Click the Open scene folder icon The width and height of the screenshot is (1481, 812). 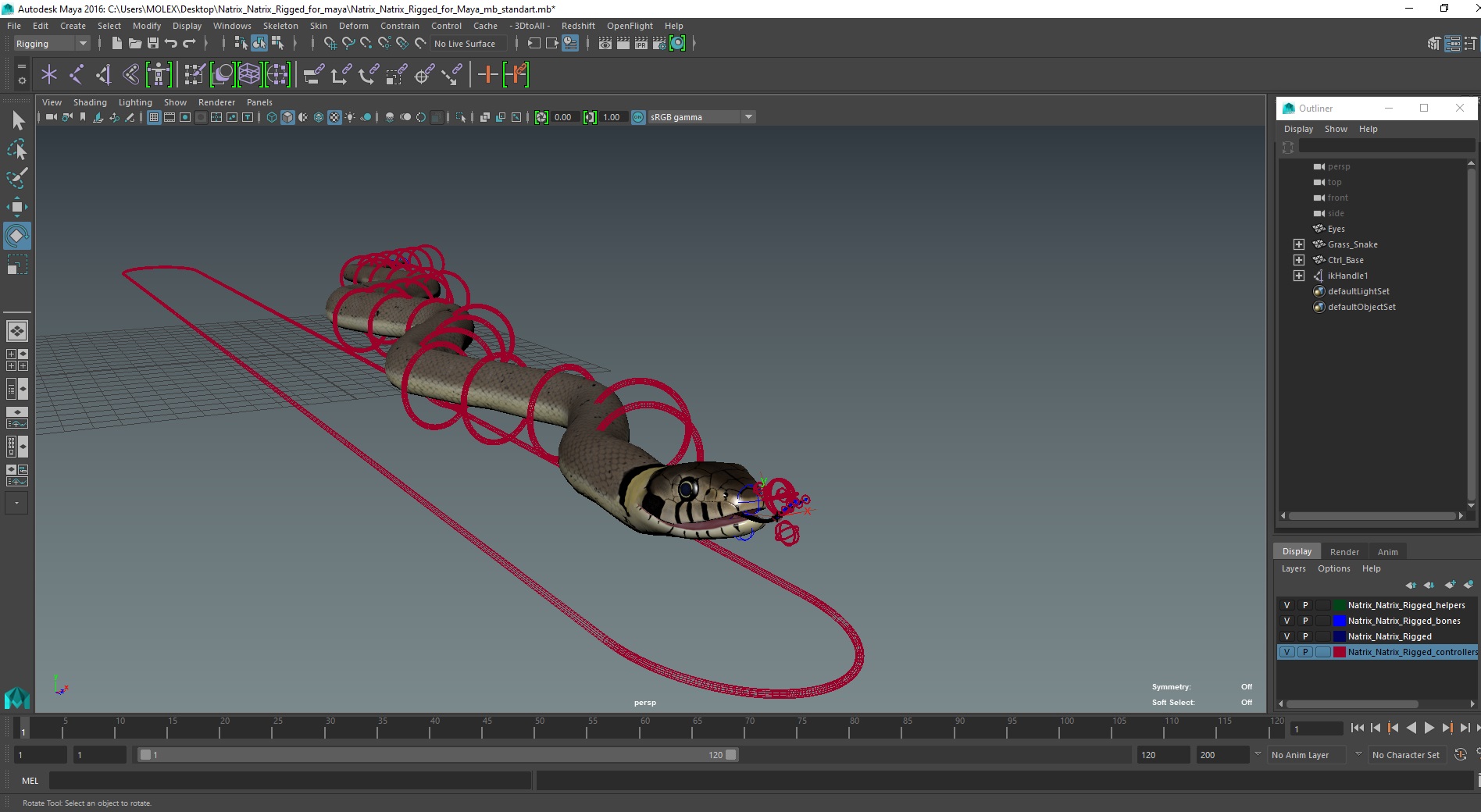tap(135, 44)
